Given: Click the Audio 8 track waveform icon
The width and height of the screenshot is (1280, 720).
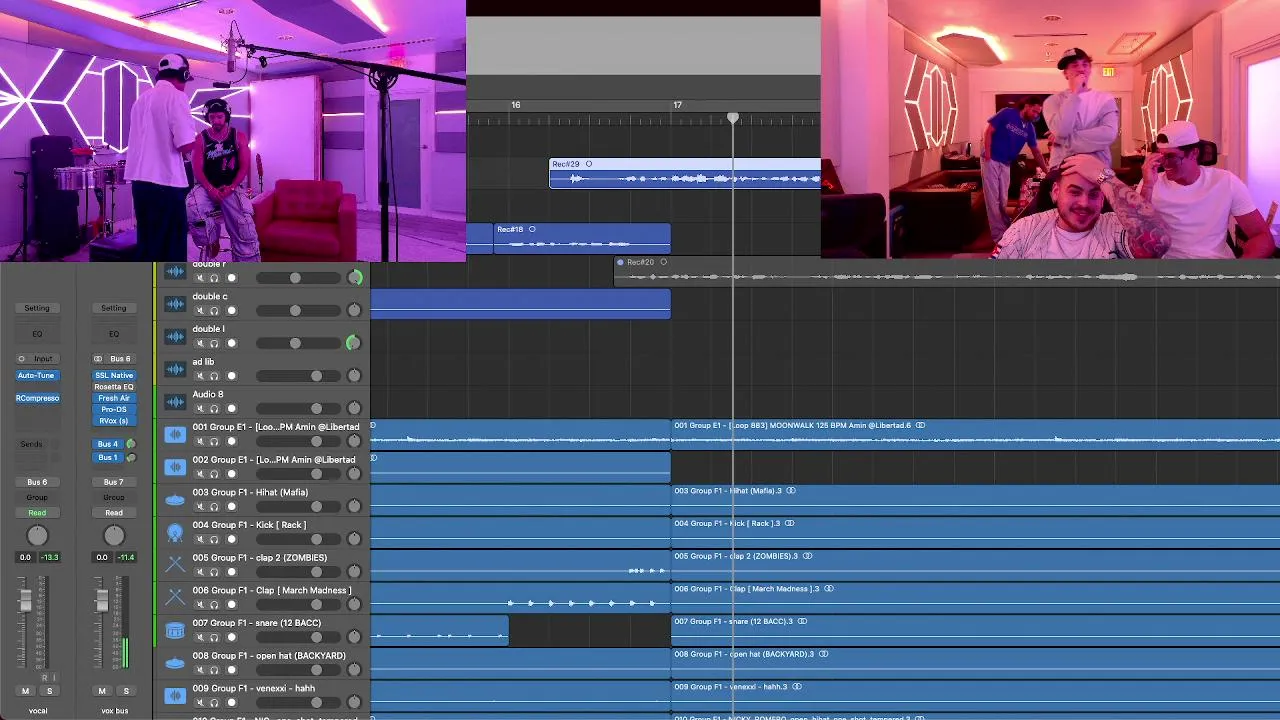Looking at the screenshot, I should tap(175, 401).
